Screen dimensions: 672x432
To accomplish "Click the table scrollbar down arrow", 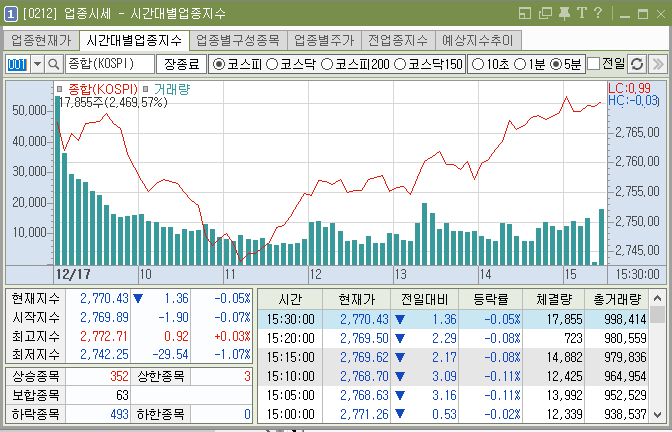I will click(x=658, y=414).
